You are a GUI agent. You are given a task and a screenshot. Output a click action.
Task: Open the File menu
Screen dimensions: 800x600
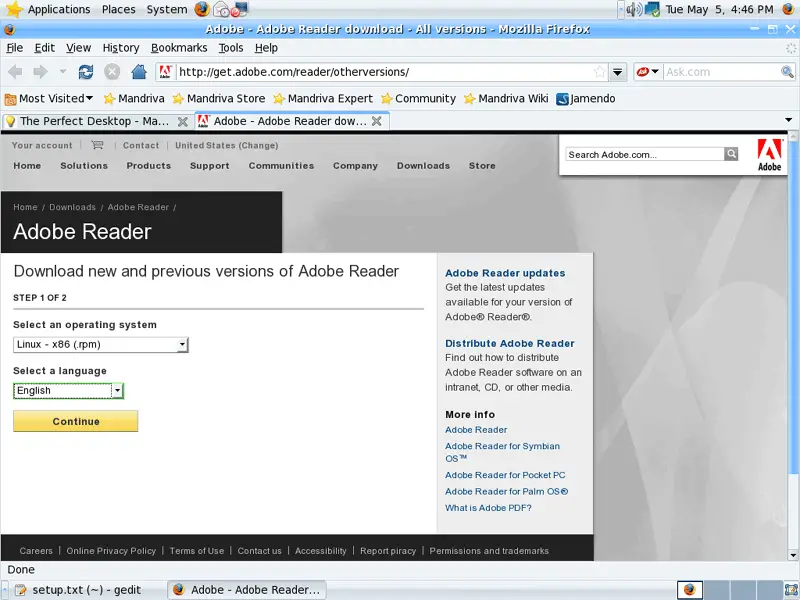[x=14, y=48]
